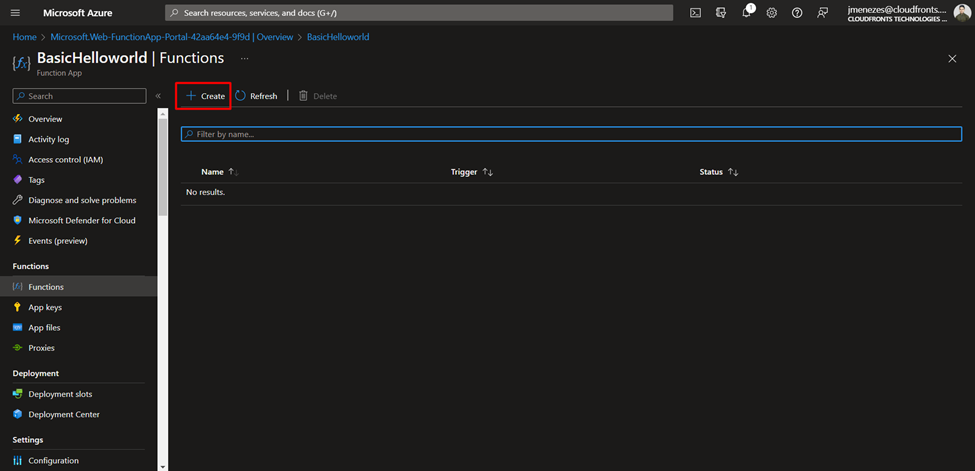Click the Function App fx icon near title
Image resolution: width=975 pixels, height=471 pixels.
(21, 63)
